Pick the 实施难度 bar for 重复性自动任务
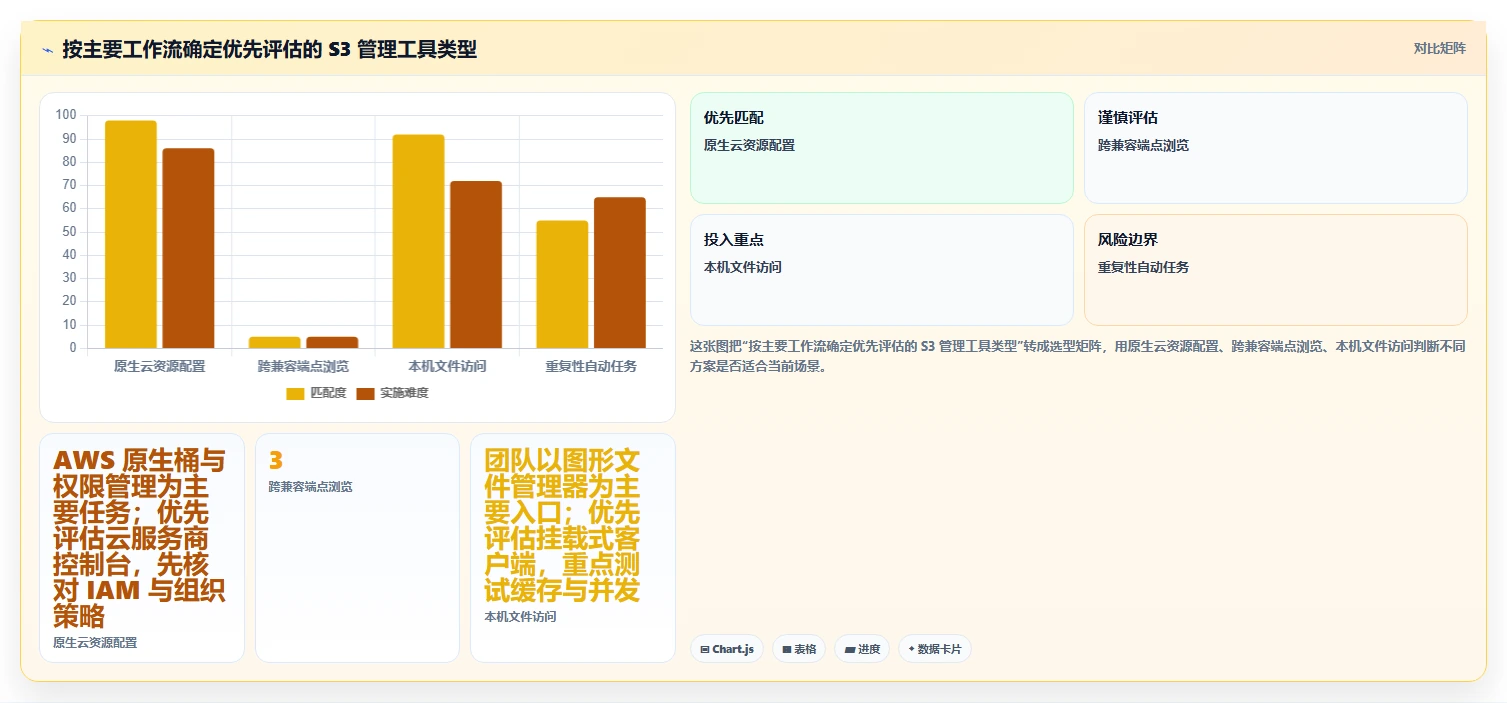This screenshot has width=1507, height=703. tap(620, 272)
